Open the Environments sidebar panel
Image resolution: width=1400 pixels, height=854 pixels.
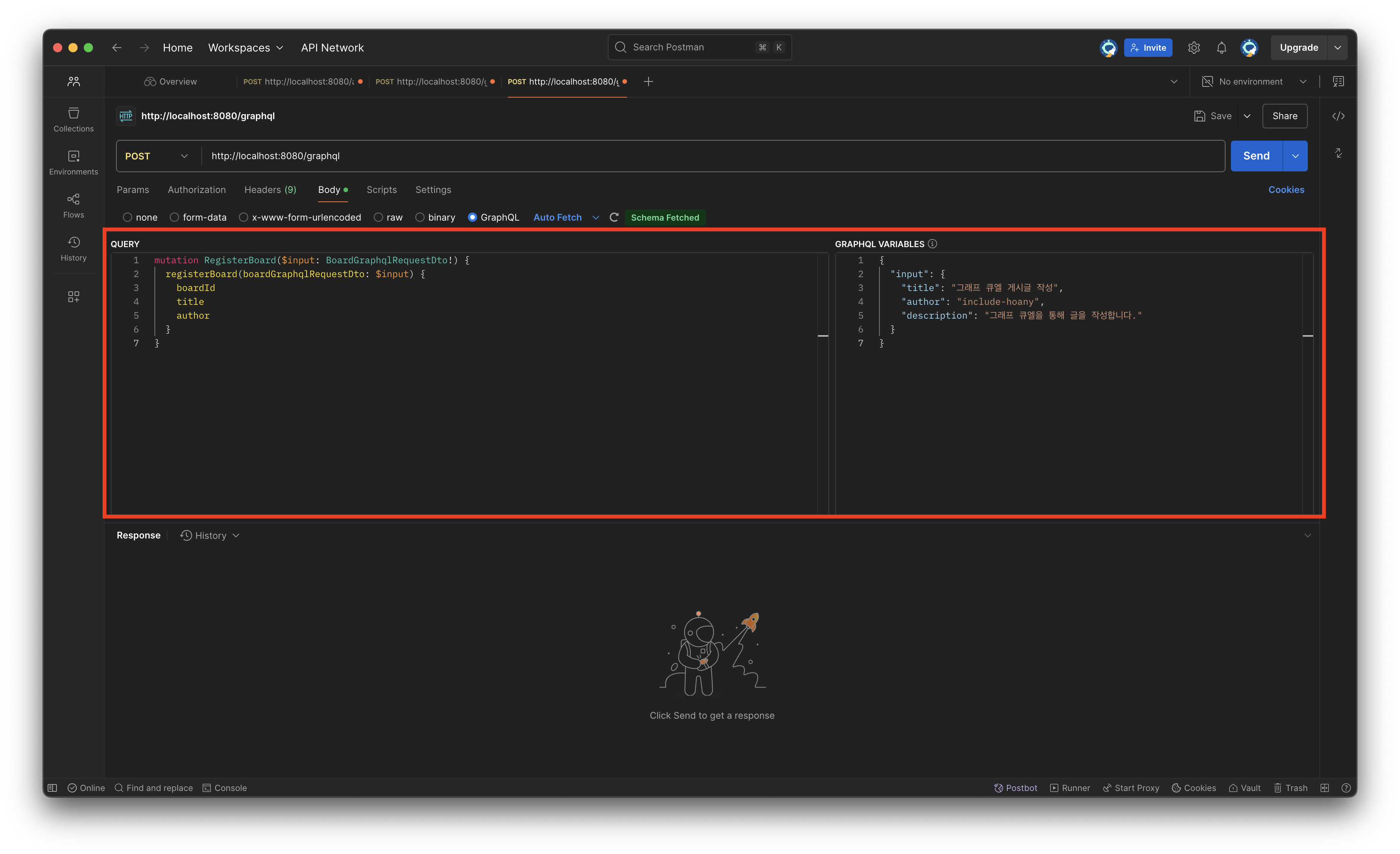point(73,163)
